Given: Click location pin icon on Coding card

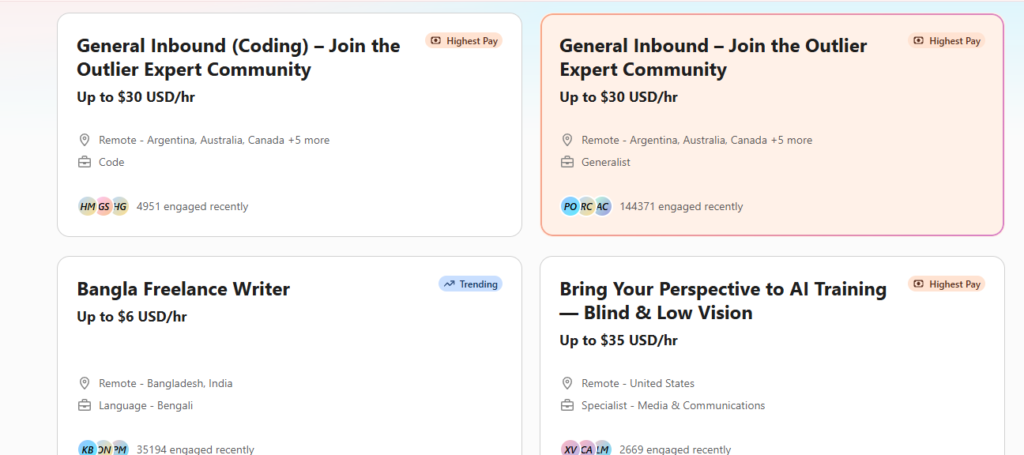Looking at the screenshot, I should [x=84, y=140].
